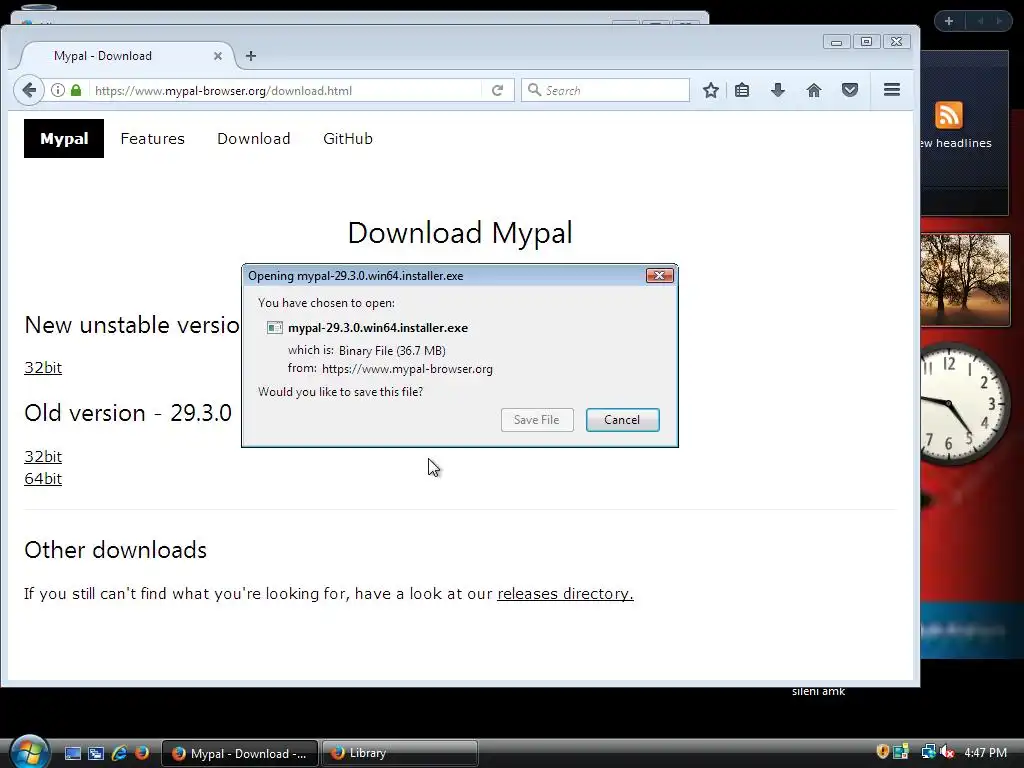The height and width of the screenshot is (768, 1024).
Task: Click the network tray icon
Action: point(927,752)
